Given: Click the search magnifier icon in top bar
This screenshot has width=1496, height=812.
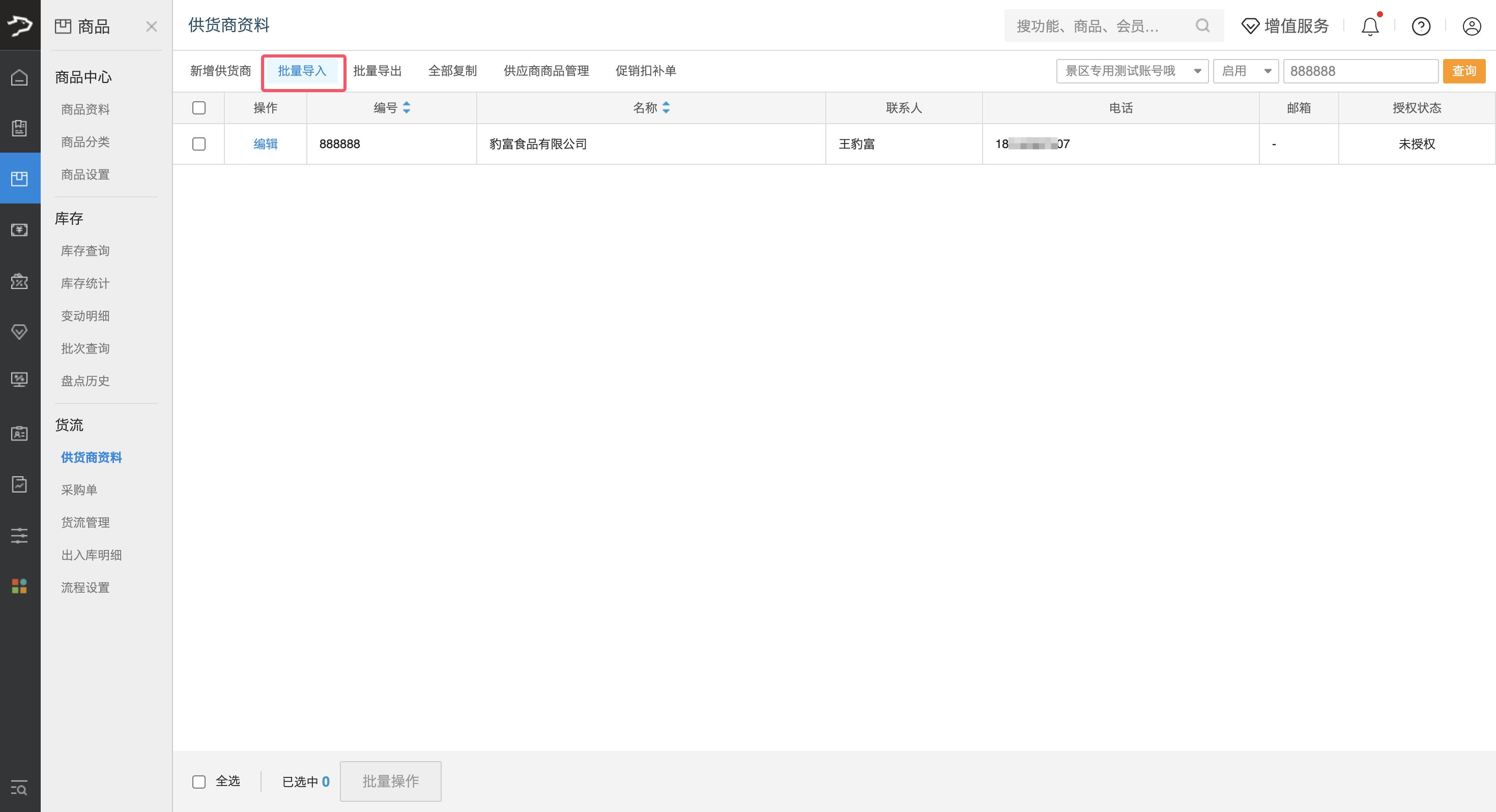Looking at the screenshot, I should pos(1202,25).
